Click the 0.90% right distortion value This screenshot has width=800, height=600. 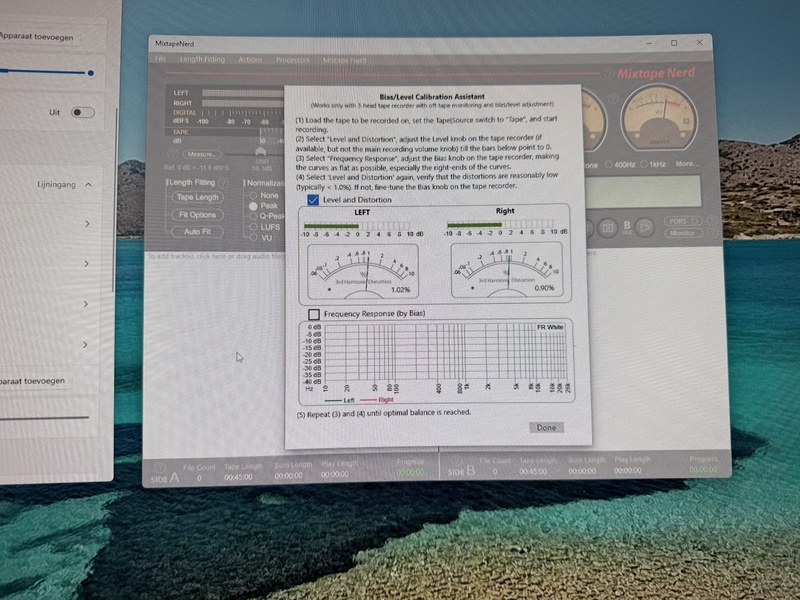point(544,288)
